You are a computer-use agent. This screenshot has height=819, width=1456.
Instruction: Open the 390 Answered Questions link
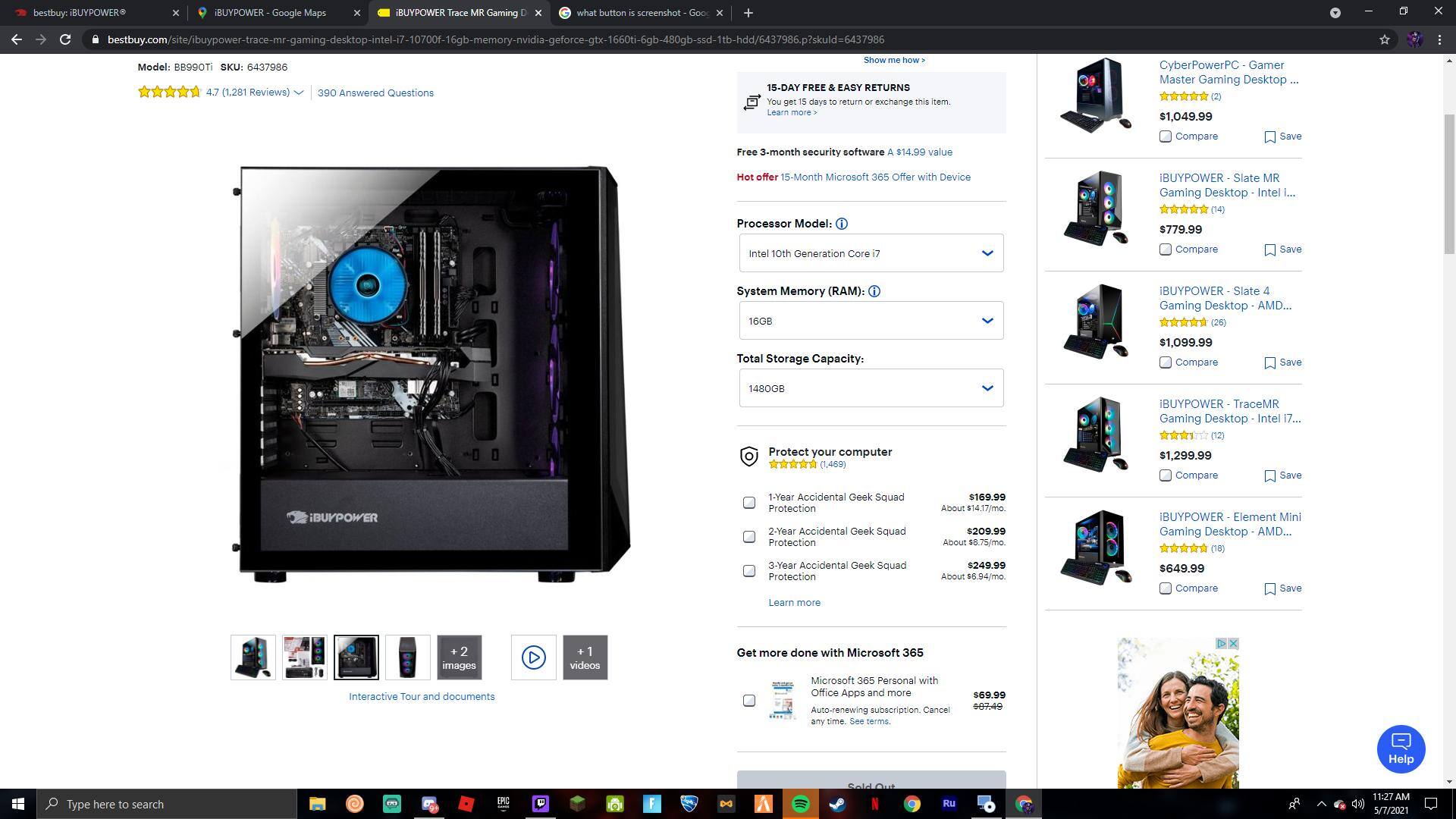pyautogui.click(x=375, y=93)
